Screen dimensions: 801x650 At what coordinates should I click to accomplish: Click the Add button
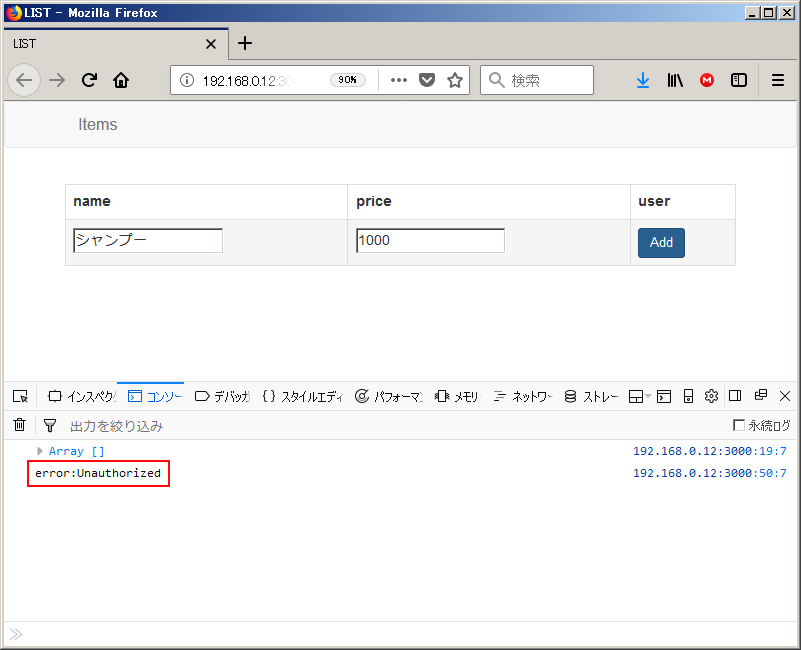tap(661, 242)
